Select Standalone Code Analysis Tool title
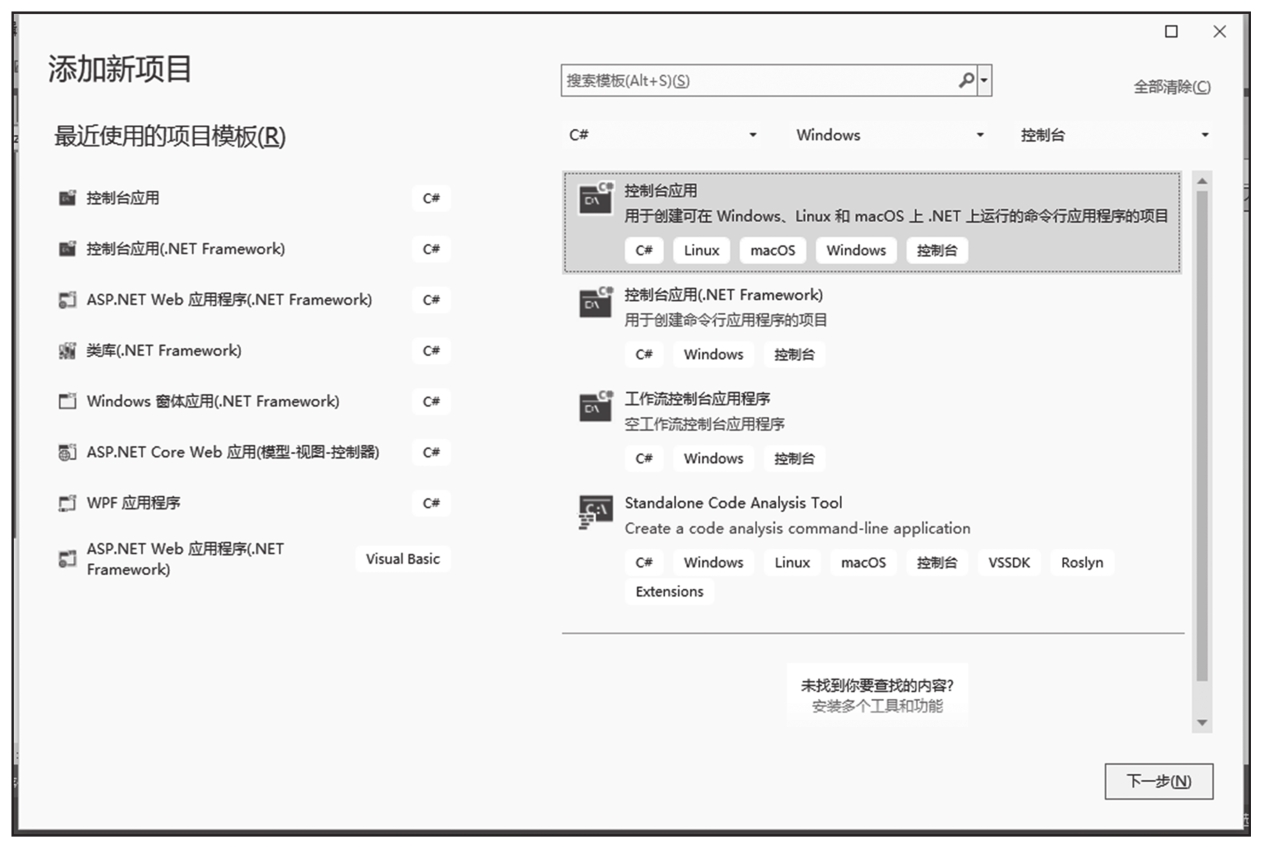Screen dimensions: 1262x847 click(x=734, y=503)
